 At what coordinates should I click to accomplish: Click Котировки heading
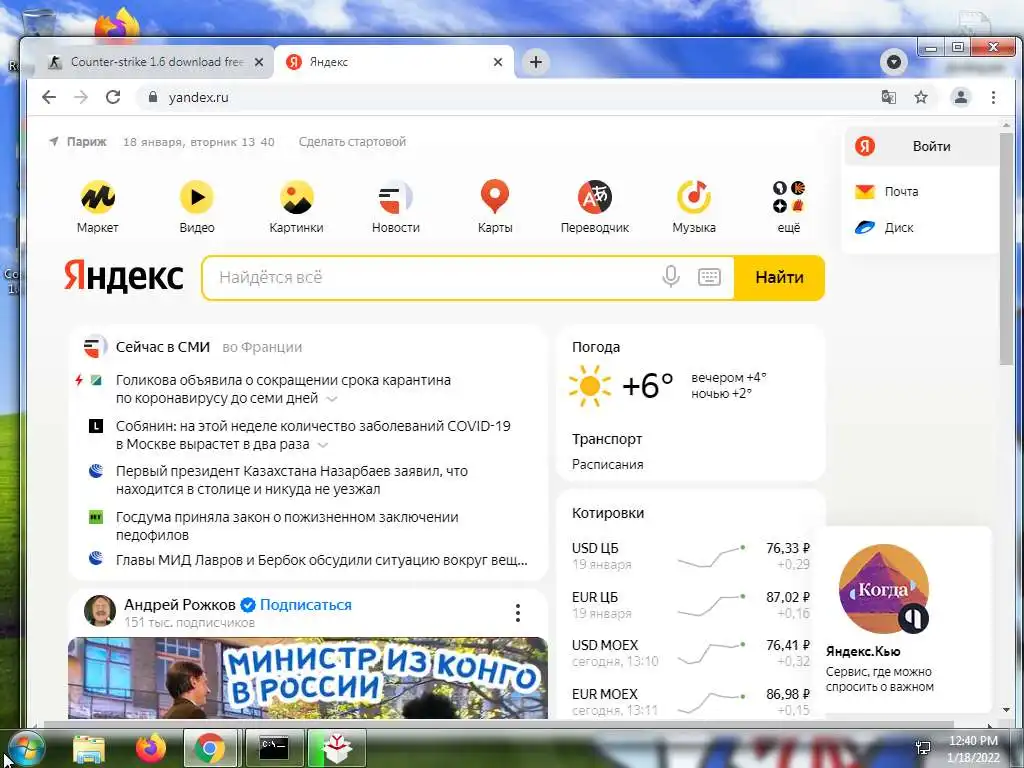[608, 513]
